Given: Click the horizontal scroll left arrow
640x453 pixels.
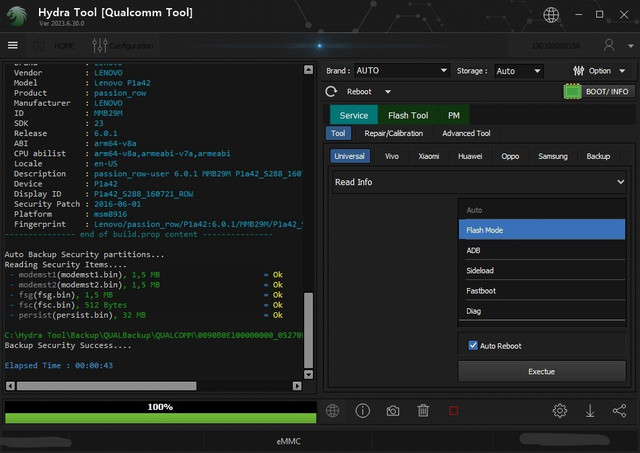Looking at the screenshot, I should [11, 386].
